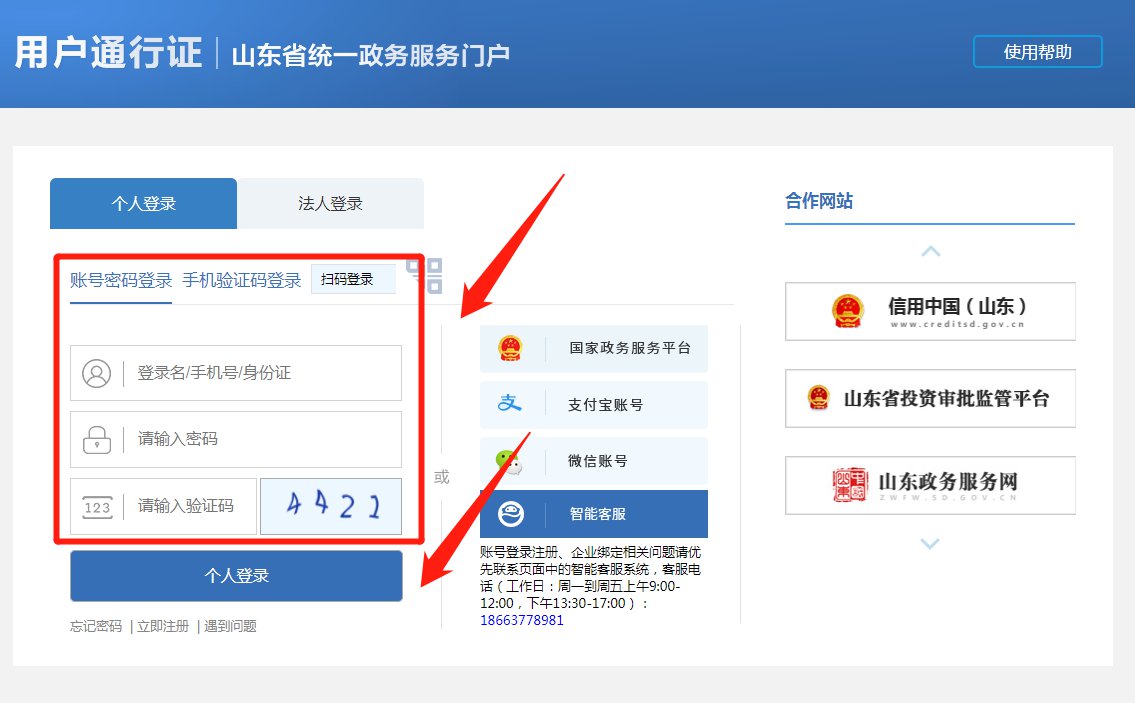Click the padlock icon in password field

(x=96, y=439)
